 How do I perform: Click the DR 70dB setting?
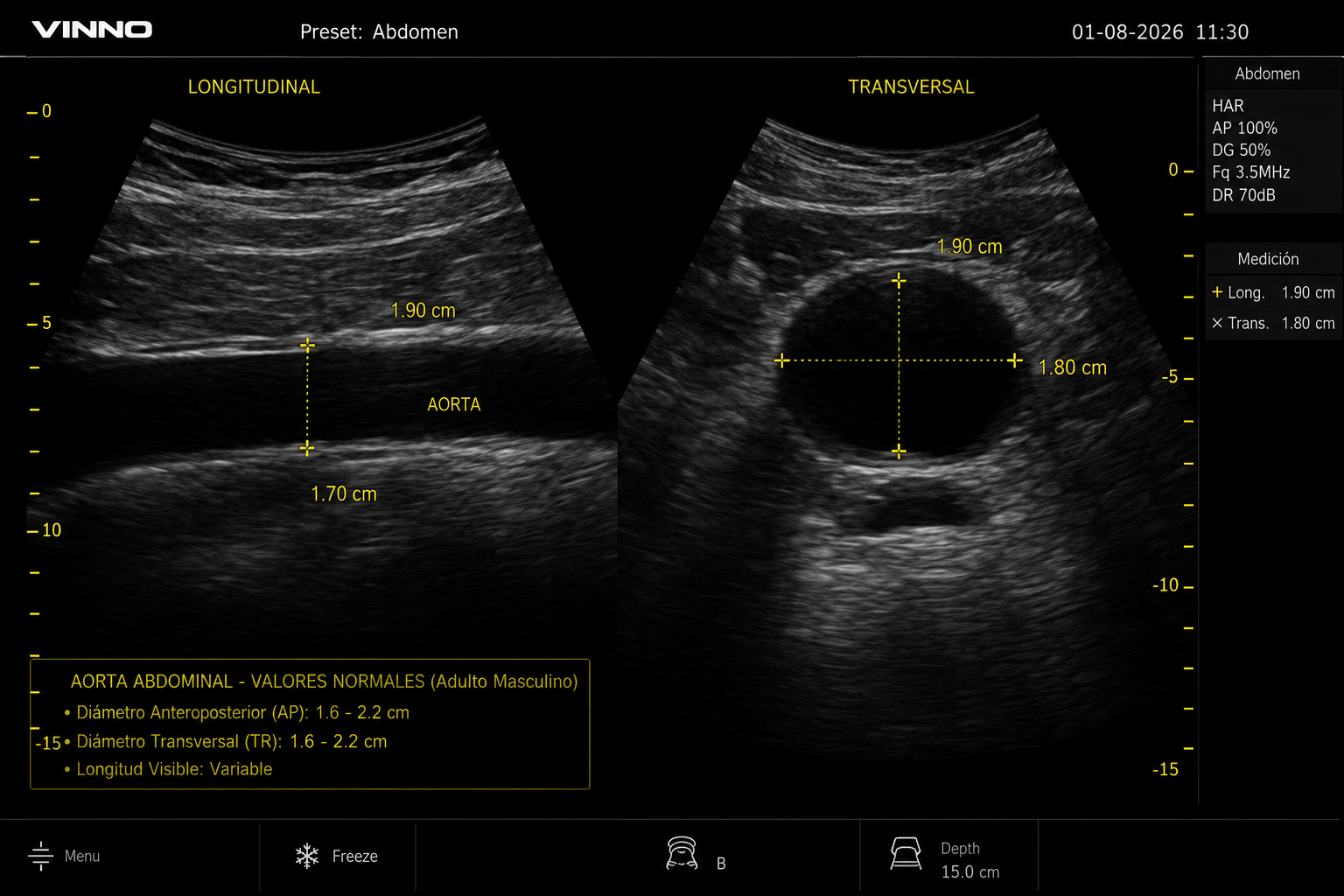pyautogui.click(x=1243, y=195)
